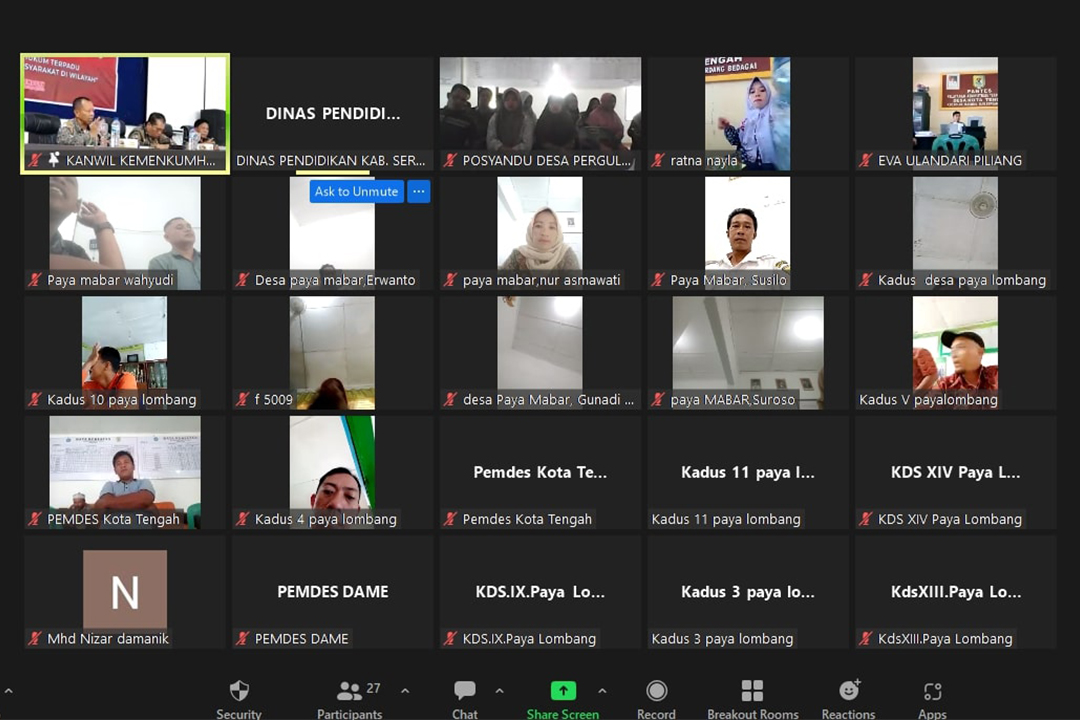Open more options for Erwanto's tile
This screenshot has height=720, width=1080.
419,191
